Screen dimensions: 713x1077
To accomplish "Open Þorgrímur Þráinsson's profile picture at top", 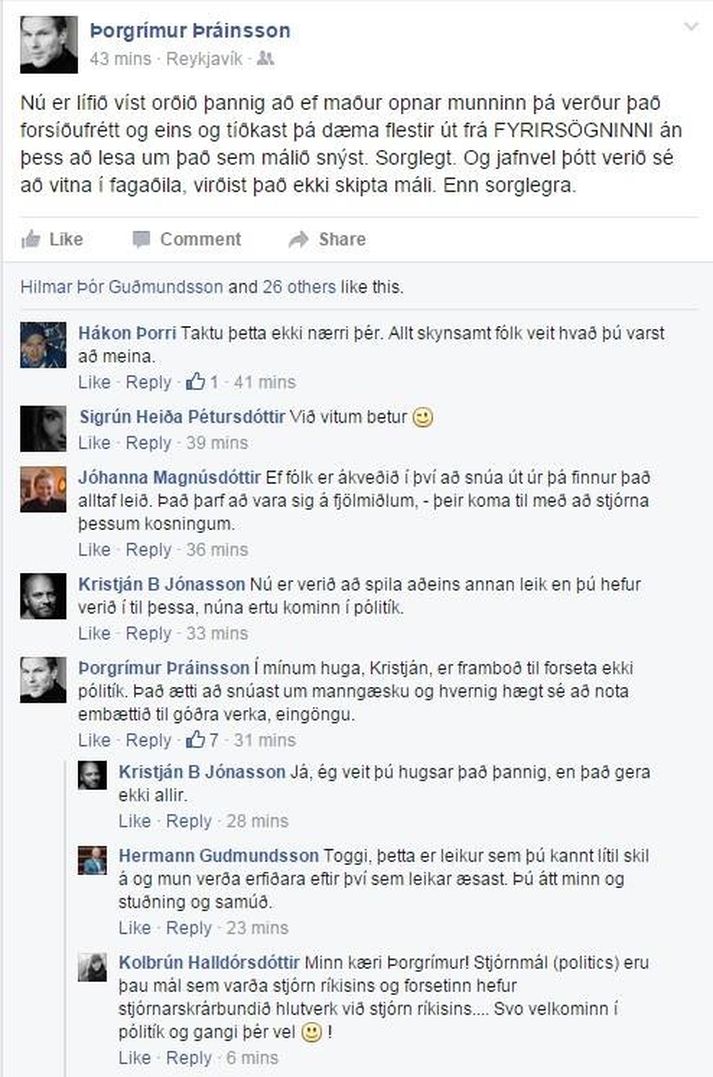I will coord(49,45).
